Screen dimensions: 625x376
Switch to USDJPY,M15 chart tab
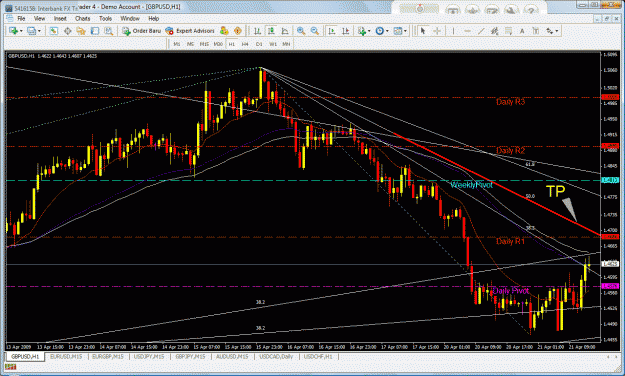[149, 356]
